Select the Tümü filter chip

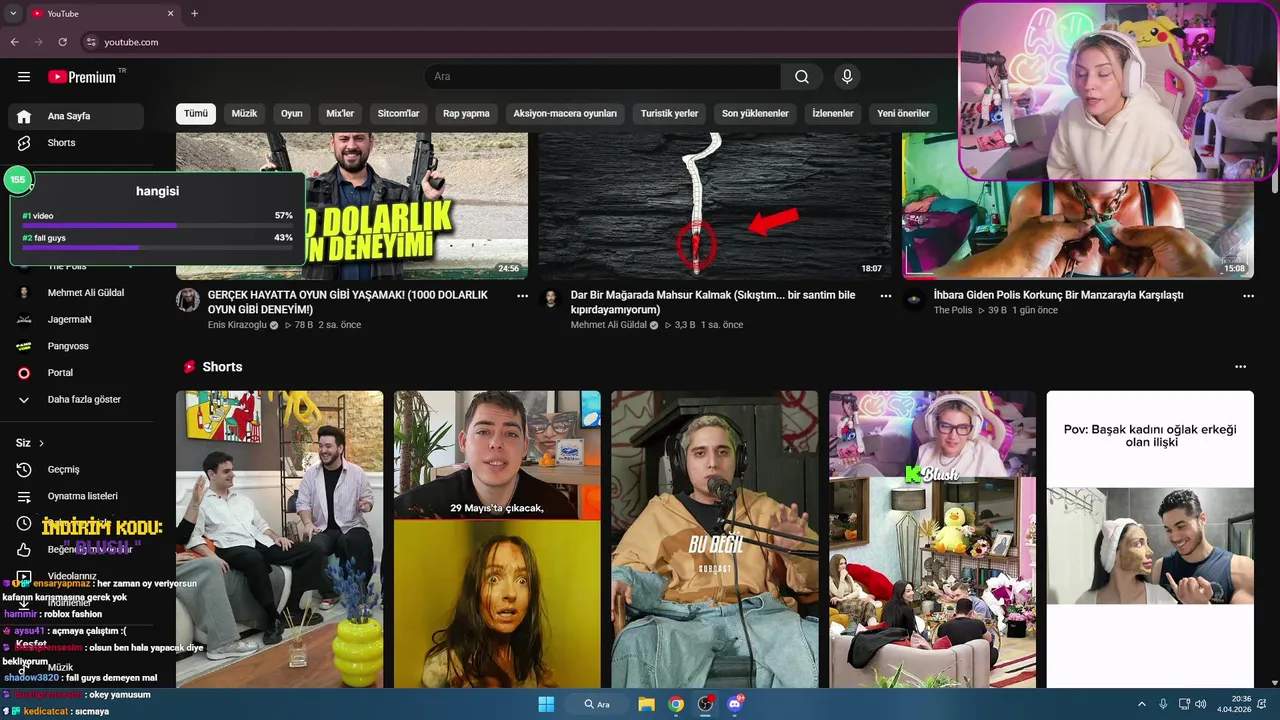(196, 114)
